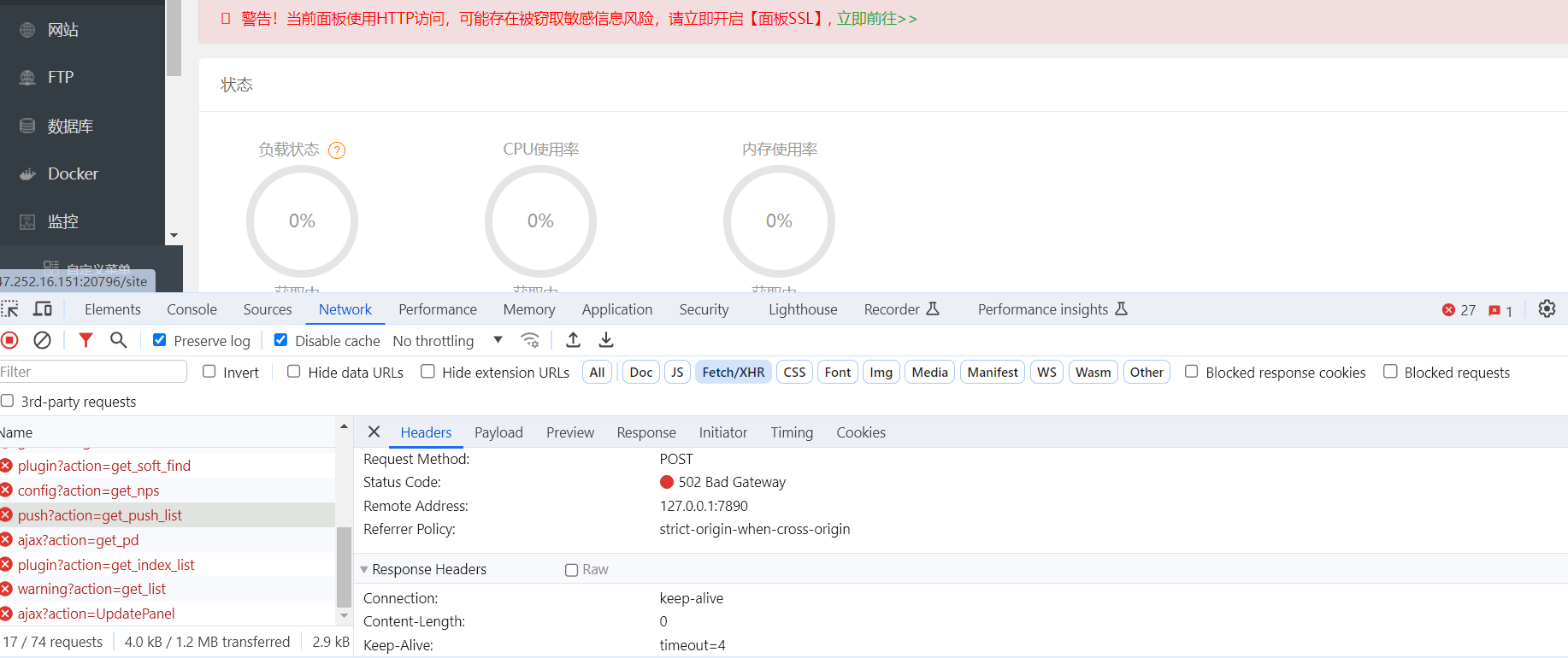The width and height of the screenshot is (1568, 658).
Task: Click the inspect element selector icon
Action: point(10,309)
